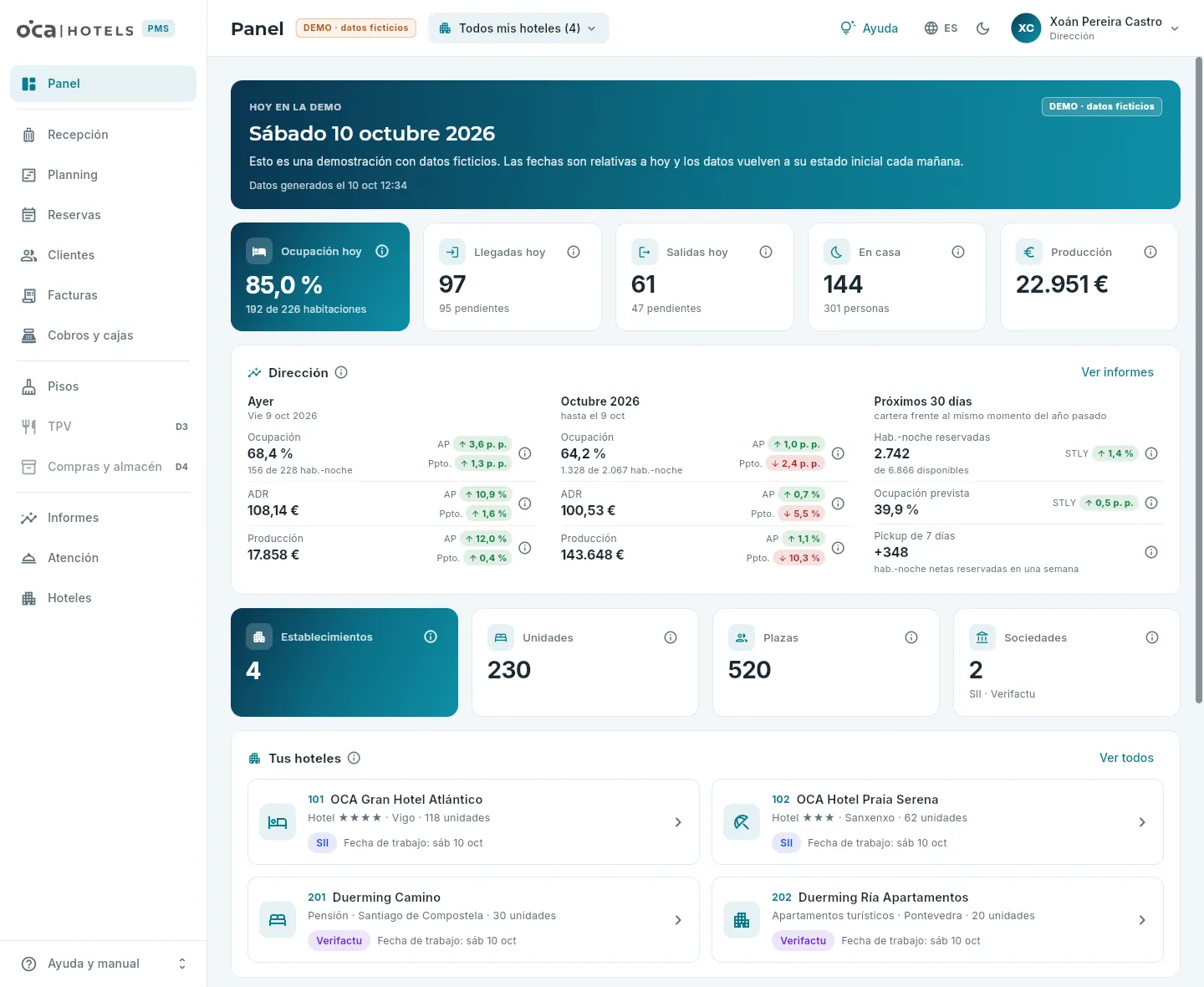Image resolution: width=1204 pixels, height=987 pixels.
Task: Click the Atención bell icon
Action: [x=29, y=558]
